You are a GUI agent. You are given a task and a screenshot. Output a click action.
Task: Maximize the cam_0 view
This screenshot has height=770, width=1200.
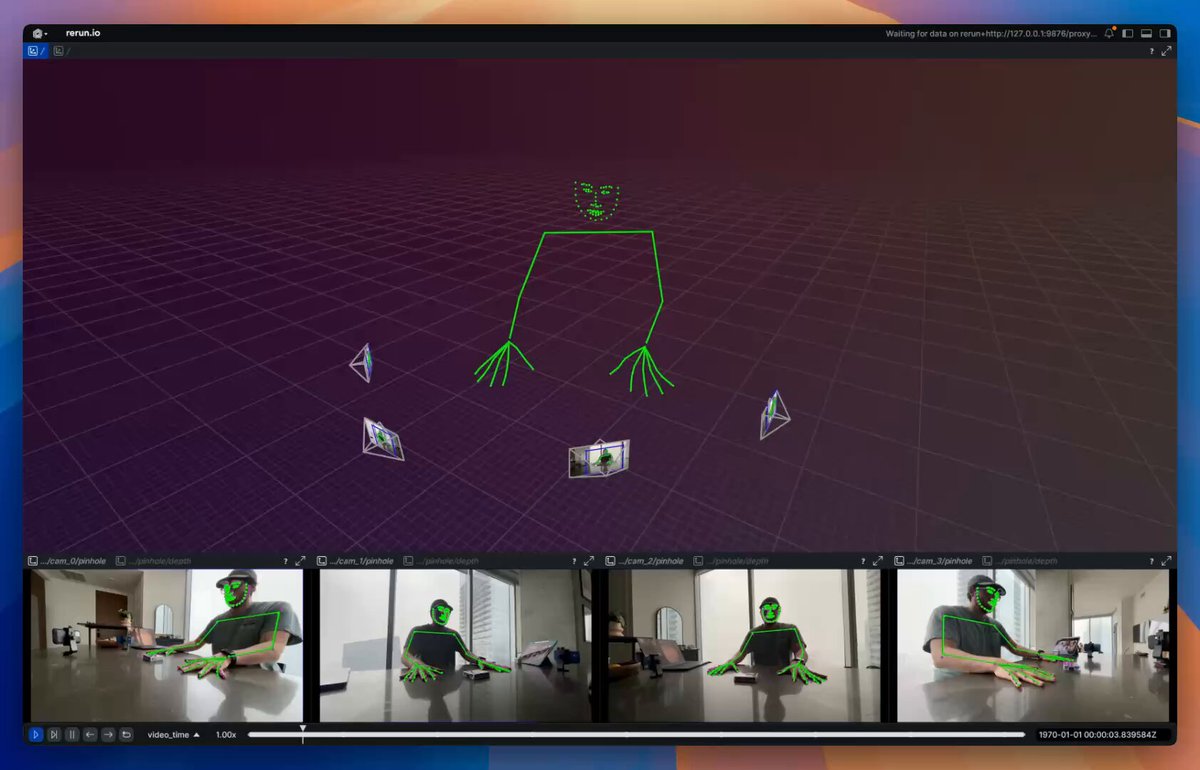(x=300, y=561)
